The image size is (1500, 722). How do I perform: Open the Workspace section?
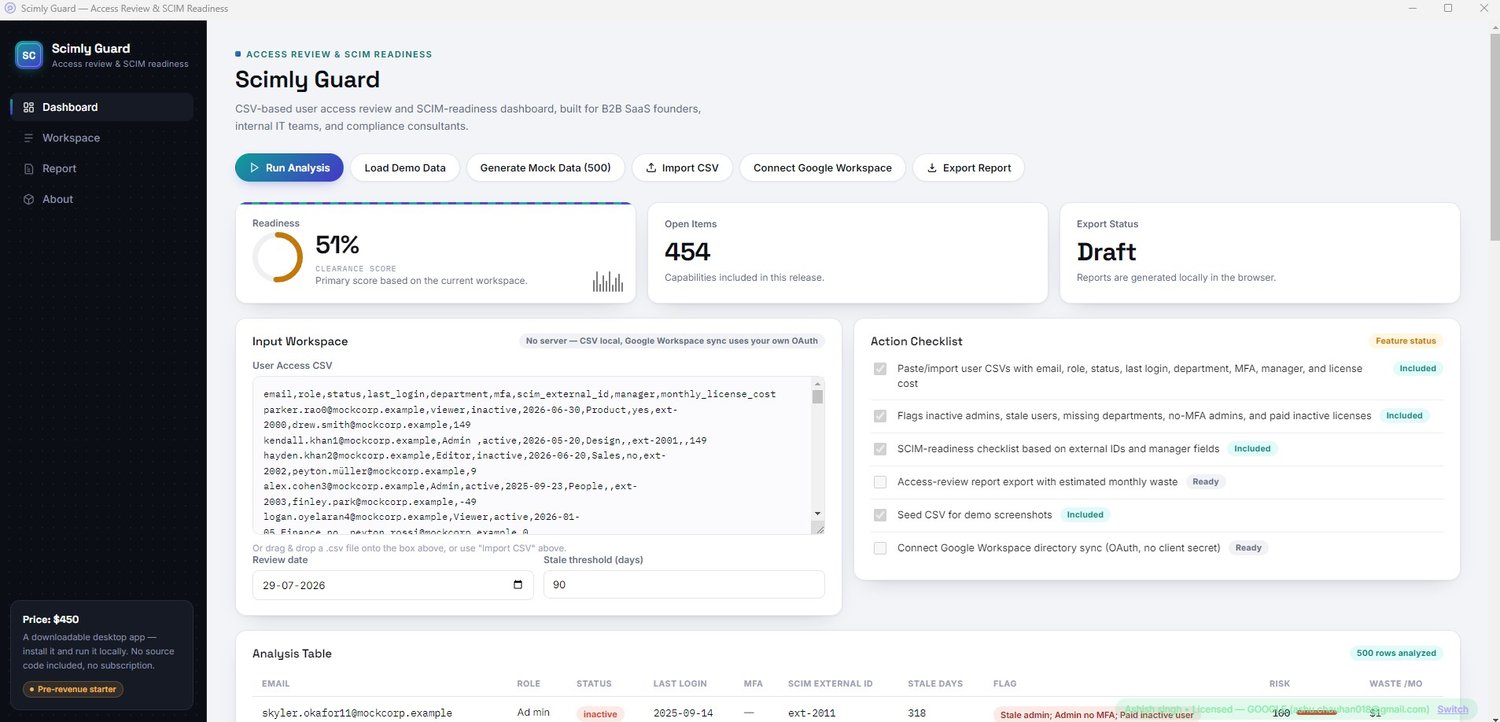[x=101, y=138]
